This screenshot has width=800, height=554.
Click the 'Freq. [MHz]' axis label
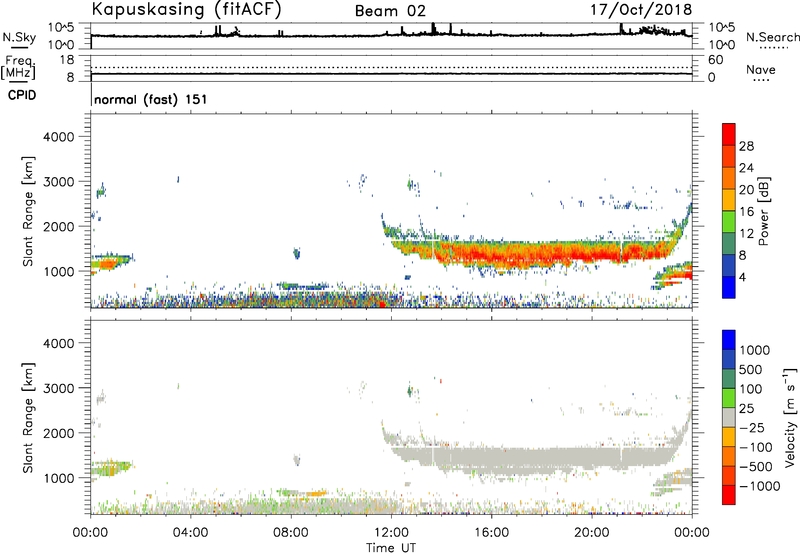pyautogui.click(x=18, y=68)
